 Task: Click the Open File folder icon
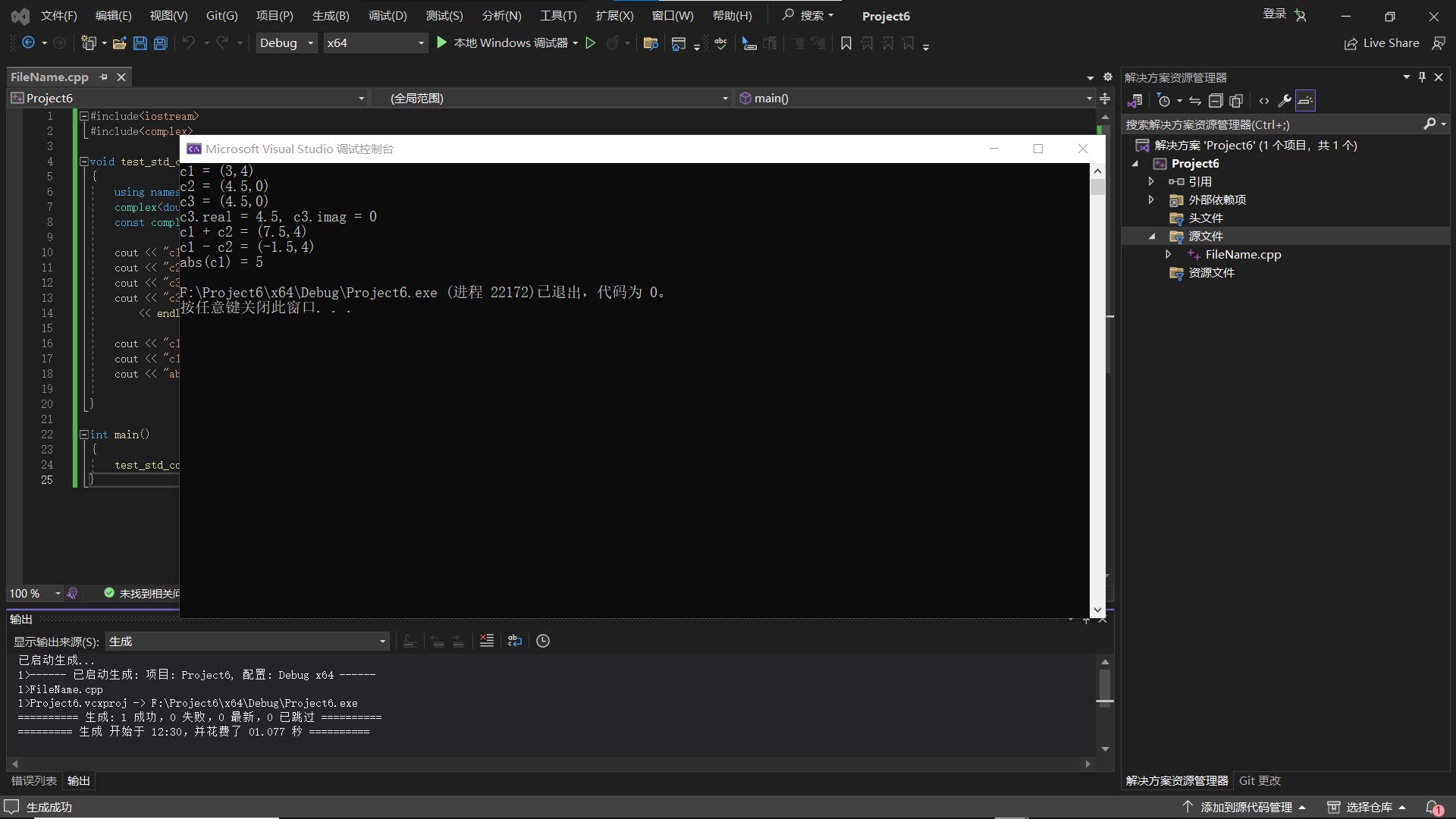[x=119, y=43]
